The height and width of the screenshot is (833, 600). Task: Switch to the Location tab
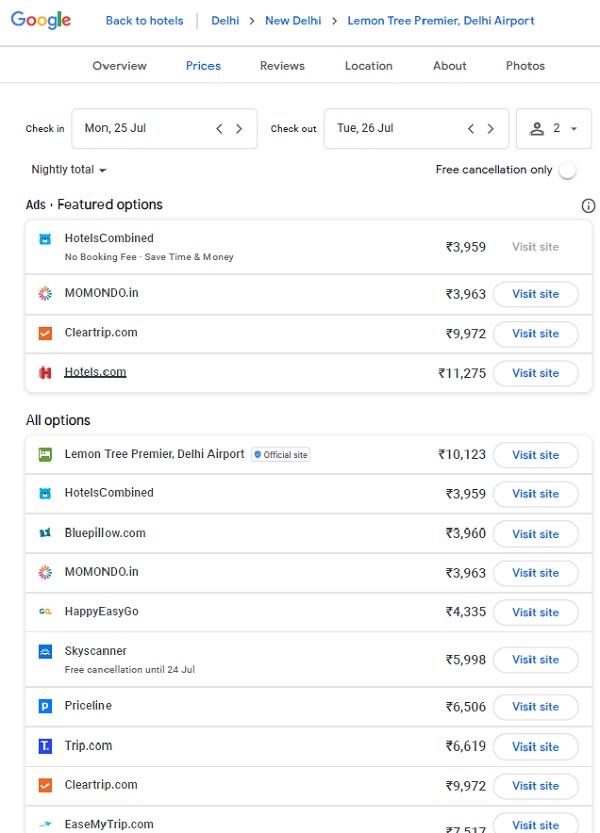pos(368,66)
